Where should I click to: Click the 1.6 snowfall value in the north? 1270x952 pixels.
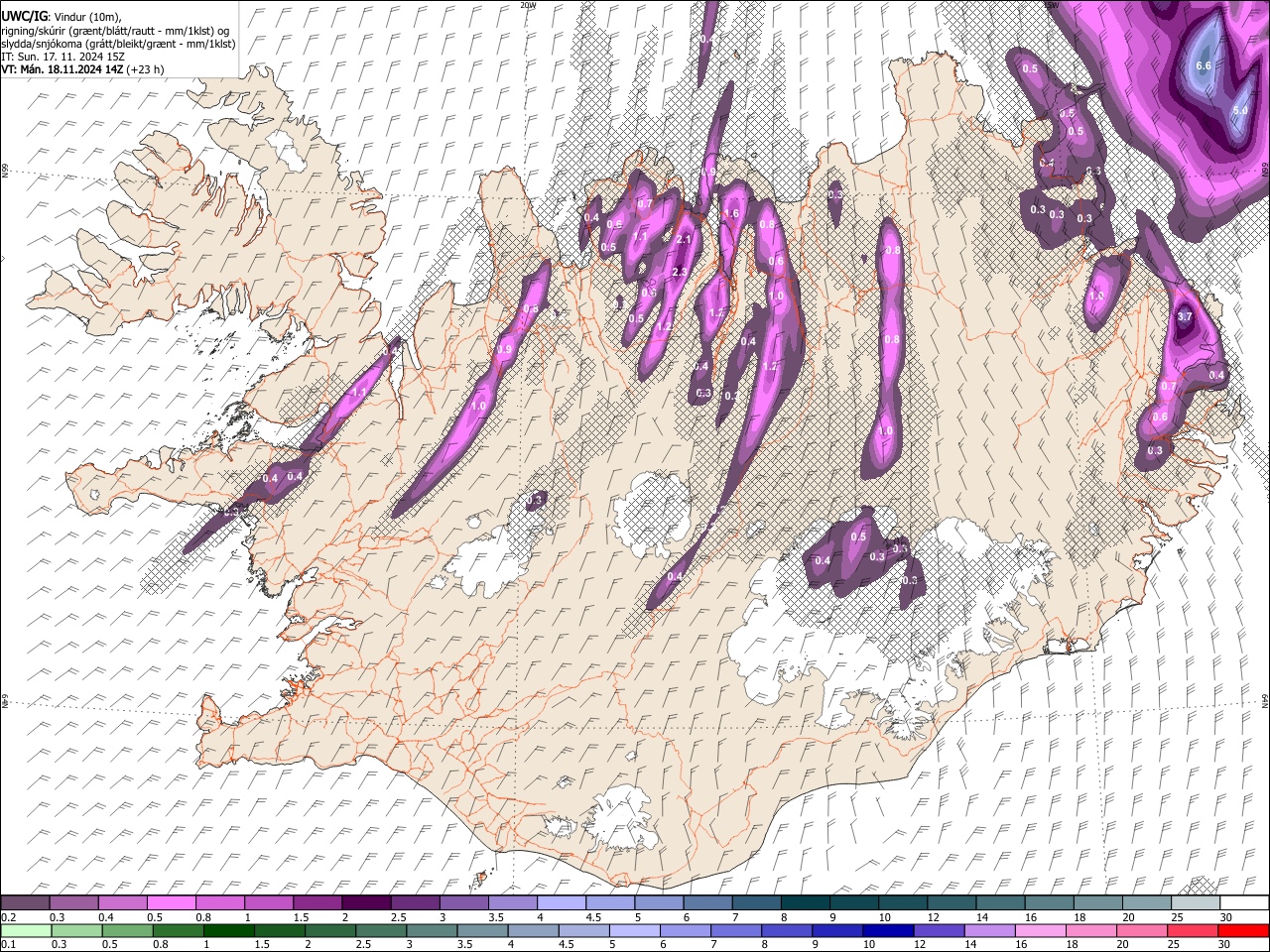(733, 213)
